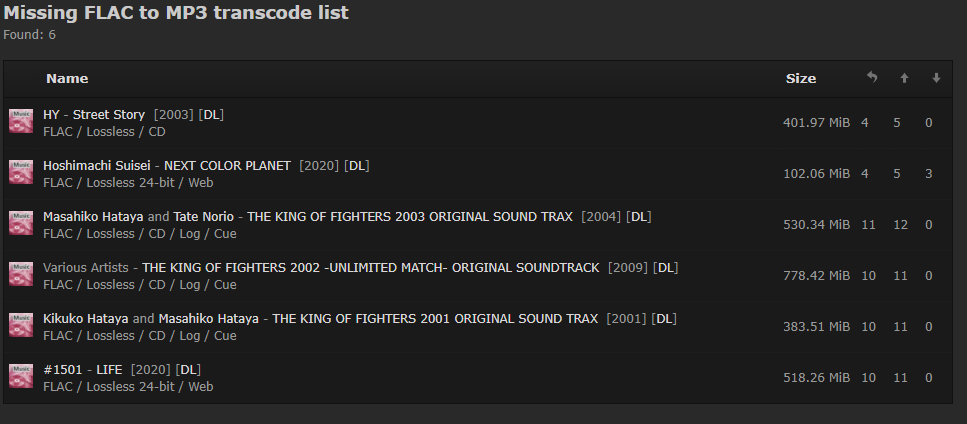Sort the list by Name column
This screenshot has width=967, height=424.
(x=67, y=78)
